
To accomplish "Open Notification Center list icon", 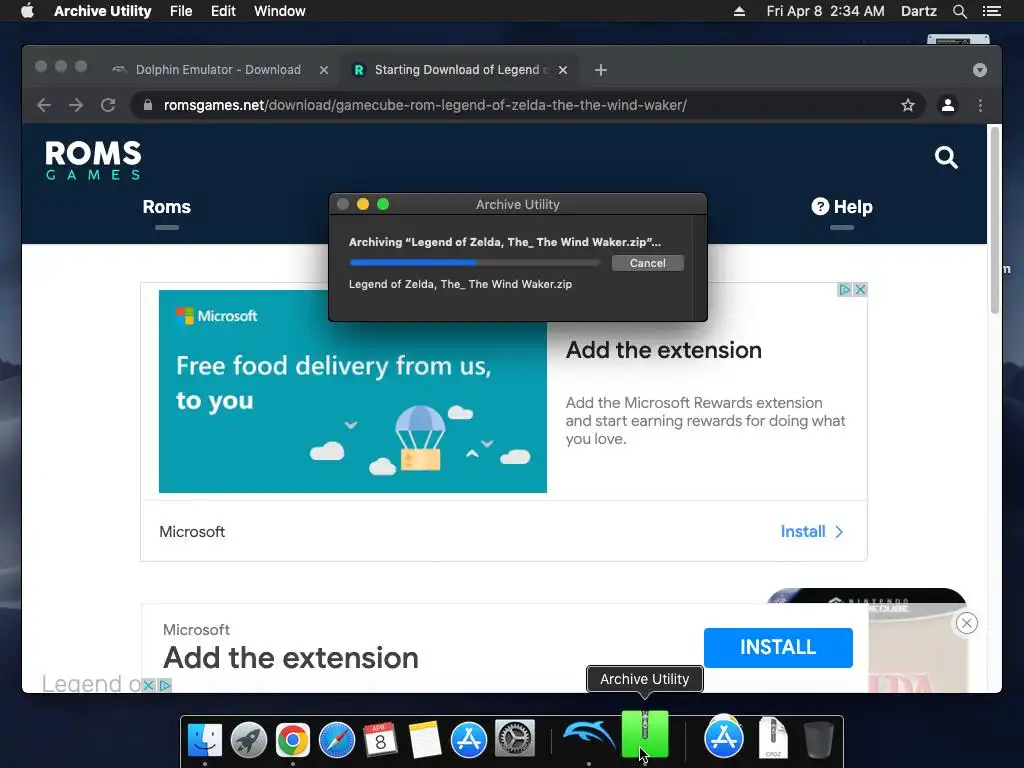I will tap(991, 11).
